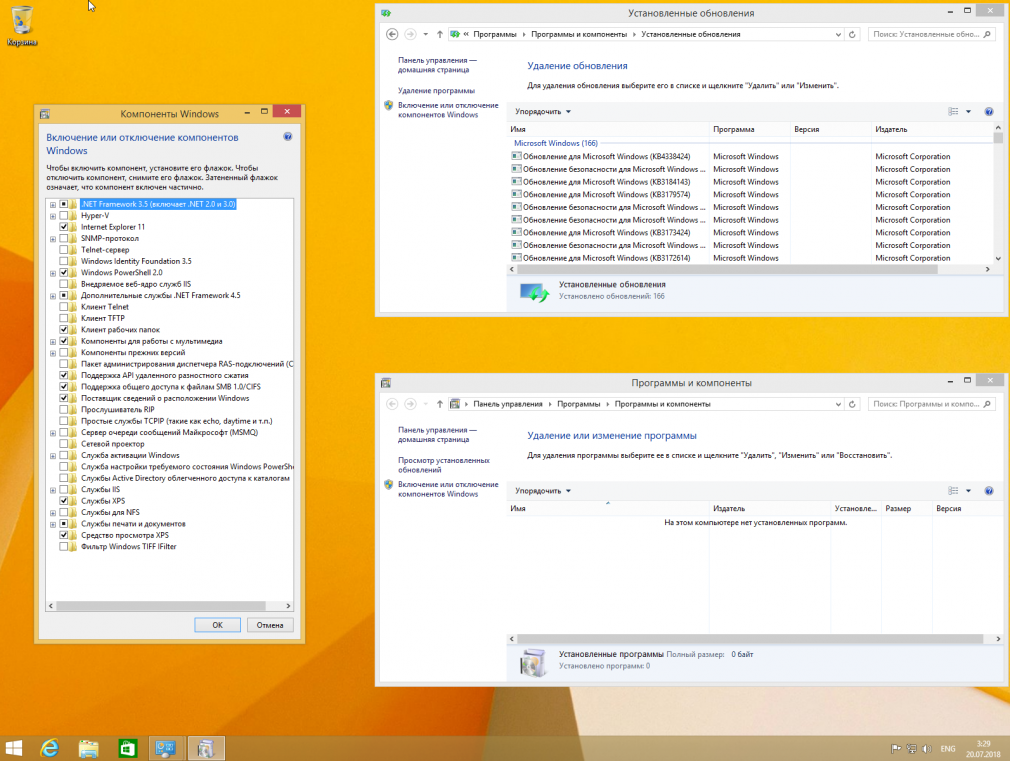
Task: Refresh the Programs and Features window
Action: point(852,404)
